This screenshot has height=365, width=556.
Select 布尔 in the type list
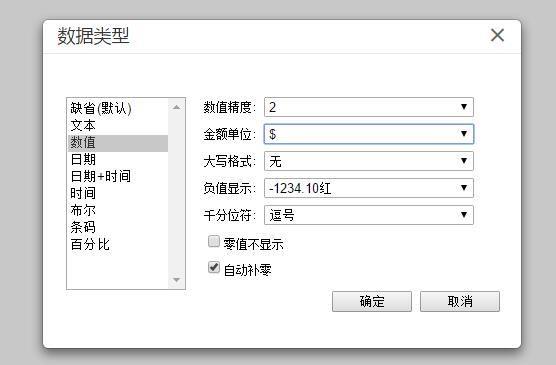tap(118, 210)
